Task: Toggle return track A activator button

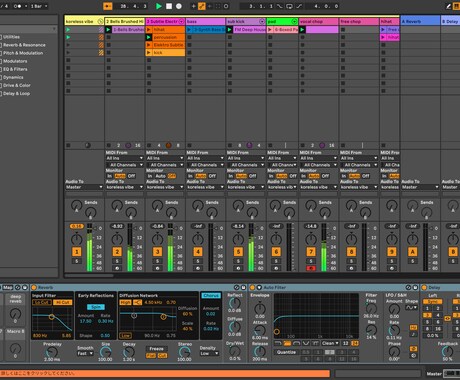Action: coord(412,252)
